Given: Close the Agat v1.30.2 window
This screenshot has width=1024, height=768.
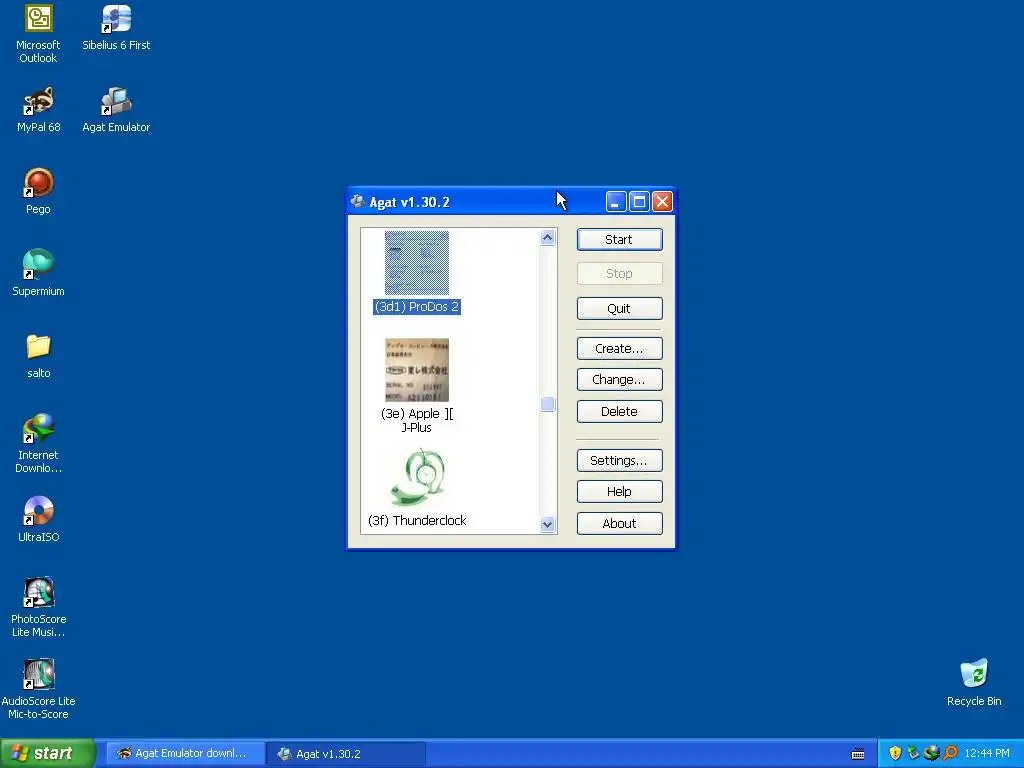Looking at the screenshot, I should pyautogui.click(x=662, y=202).
